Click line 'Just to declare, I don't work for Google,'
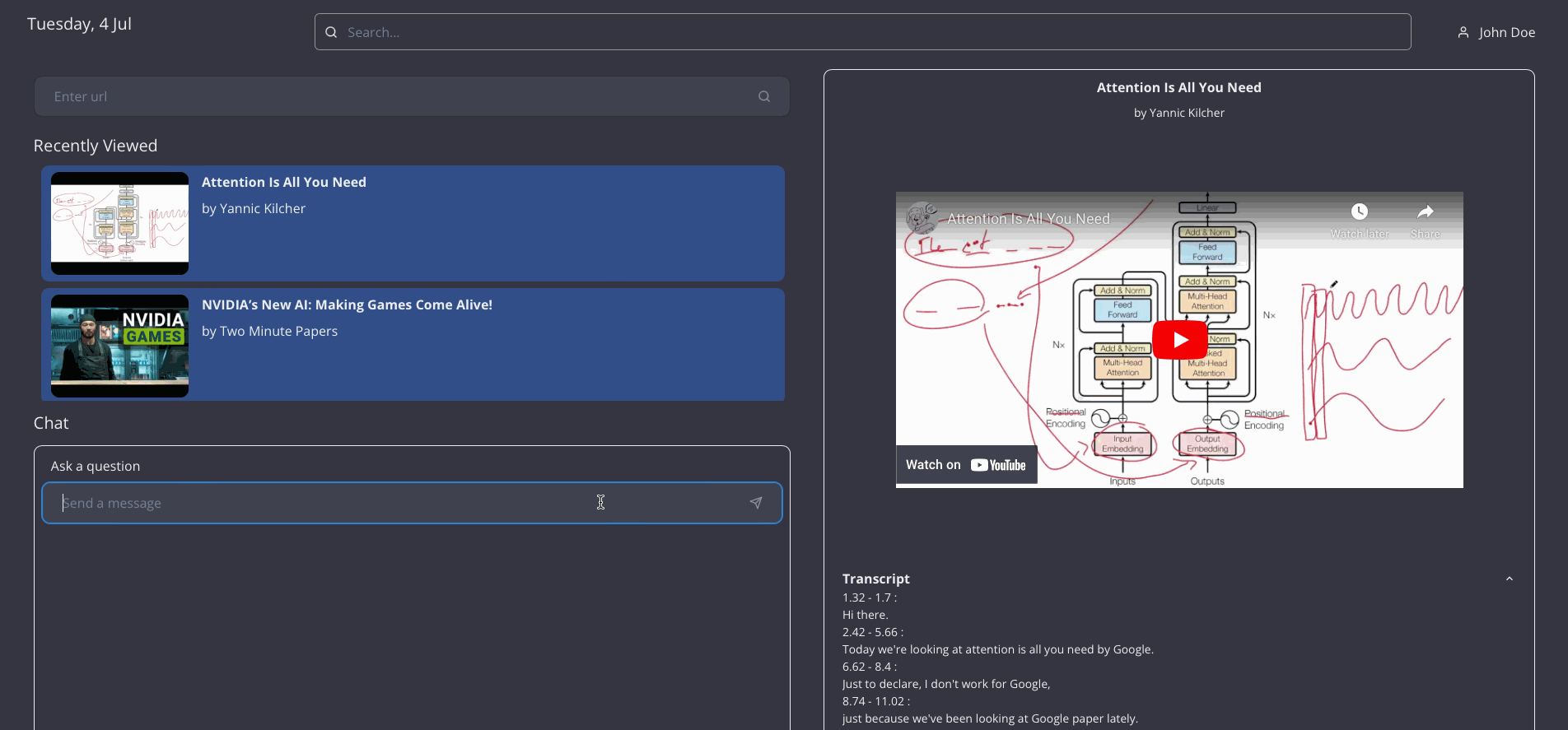Image resolution: width=1568 pixels, height=730 pixels. click(946, 684)
